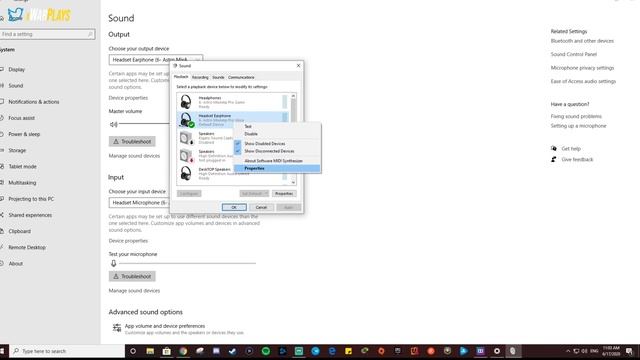
Task: Open Storage settings in sidebar
Action: (17, 150)
